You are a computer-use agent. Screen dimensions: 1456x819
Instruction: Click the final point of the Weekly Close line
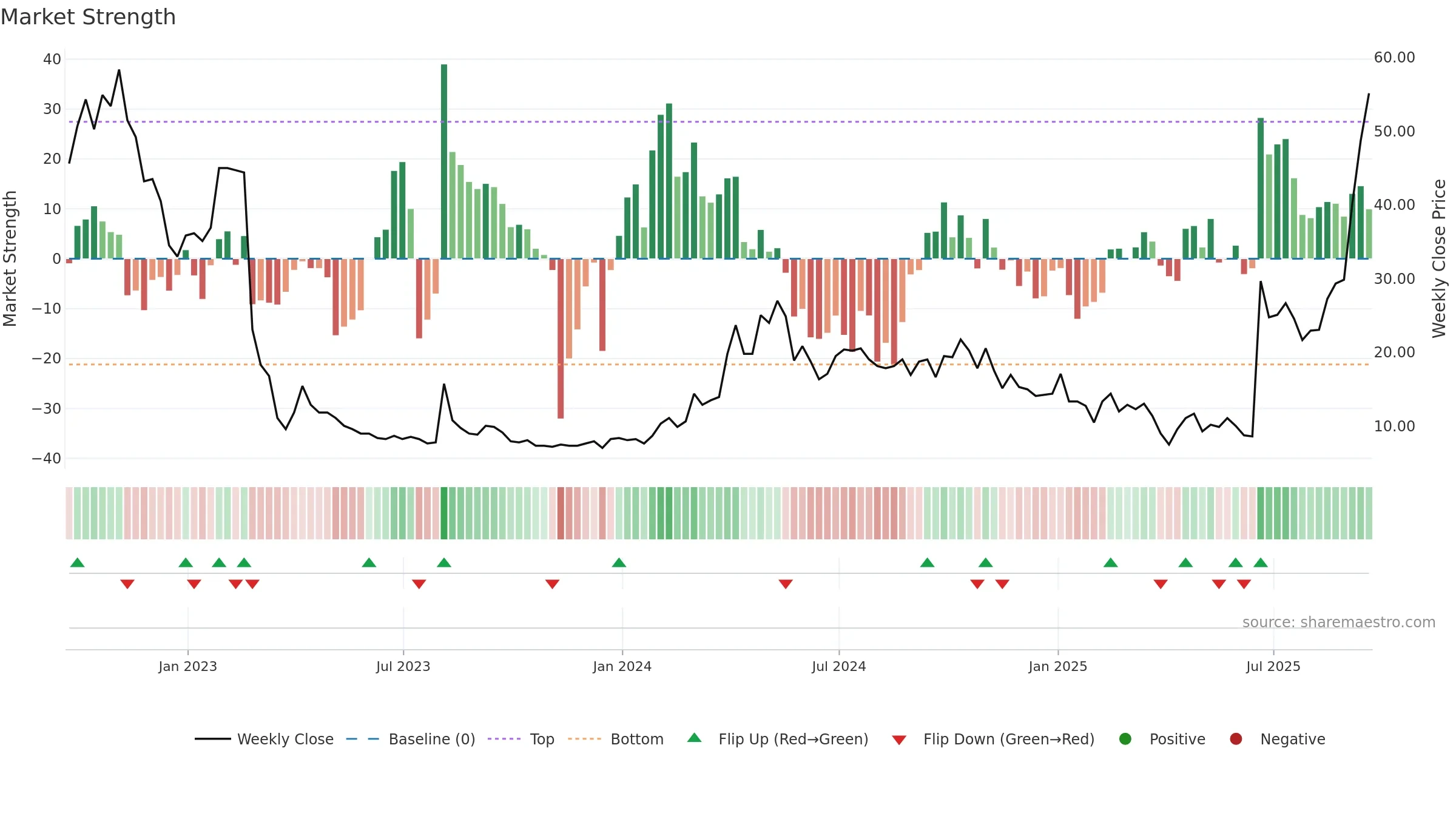pyautogui.click(x=1369, y=95)
